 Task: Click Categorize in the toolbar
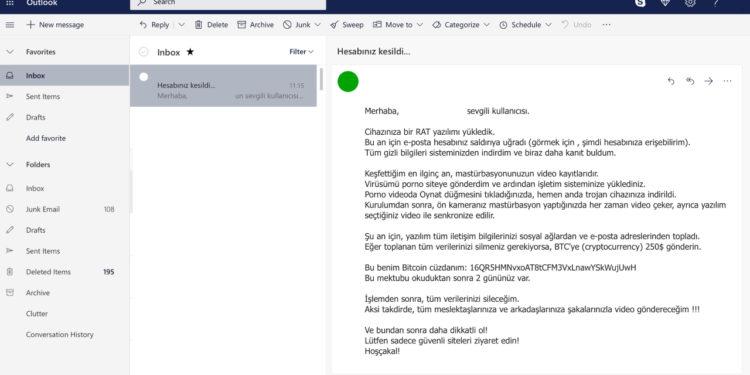click(456, 25)
